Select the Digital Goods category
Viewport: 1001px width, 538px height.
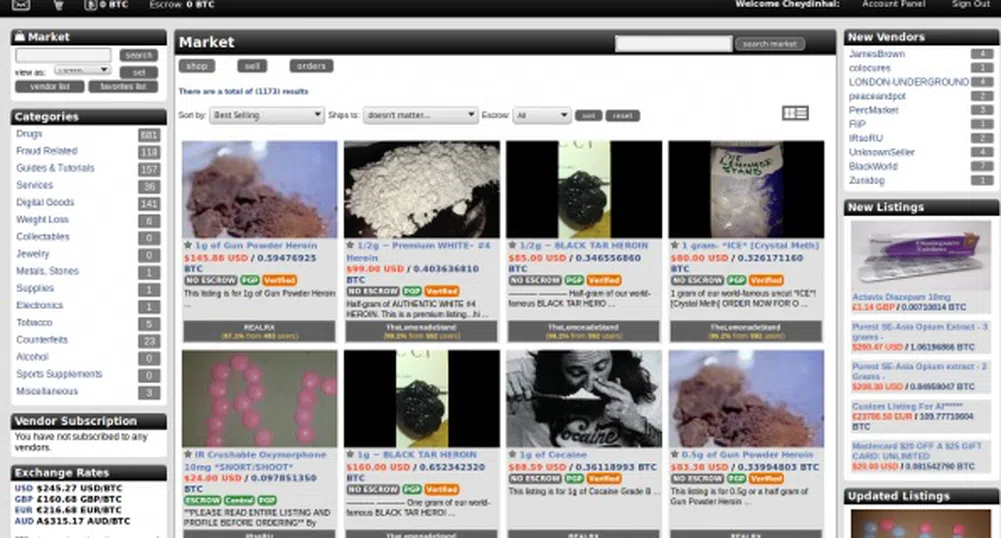[x=45, y=203]
